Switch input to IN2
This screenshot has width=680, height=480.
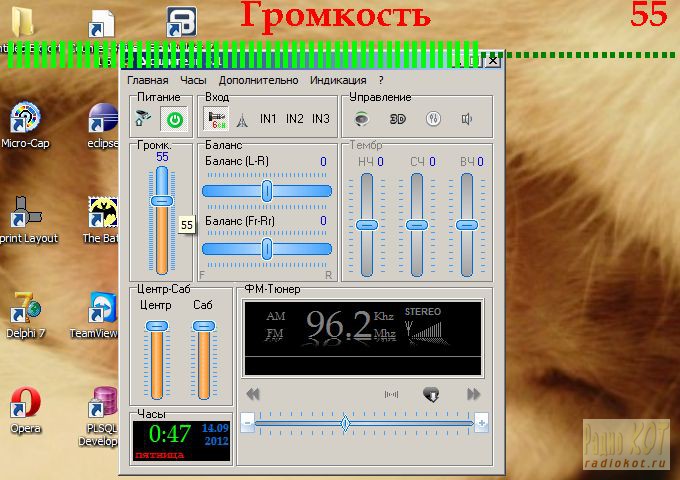click(294, 119)
